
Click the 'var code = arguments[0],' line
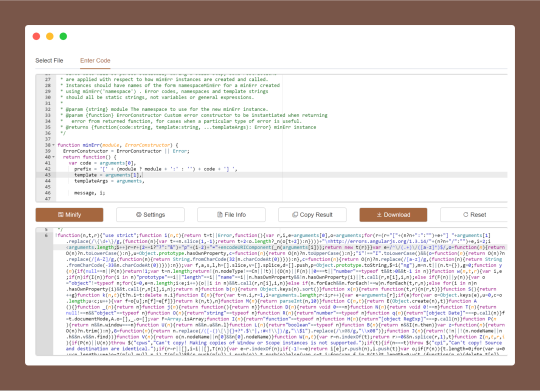coord(102,163)
